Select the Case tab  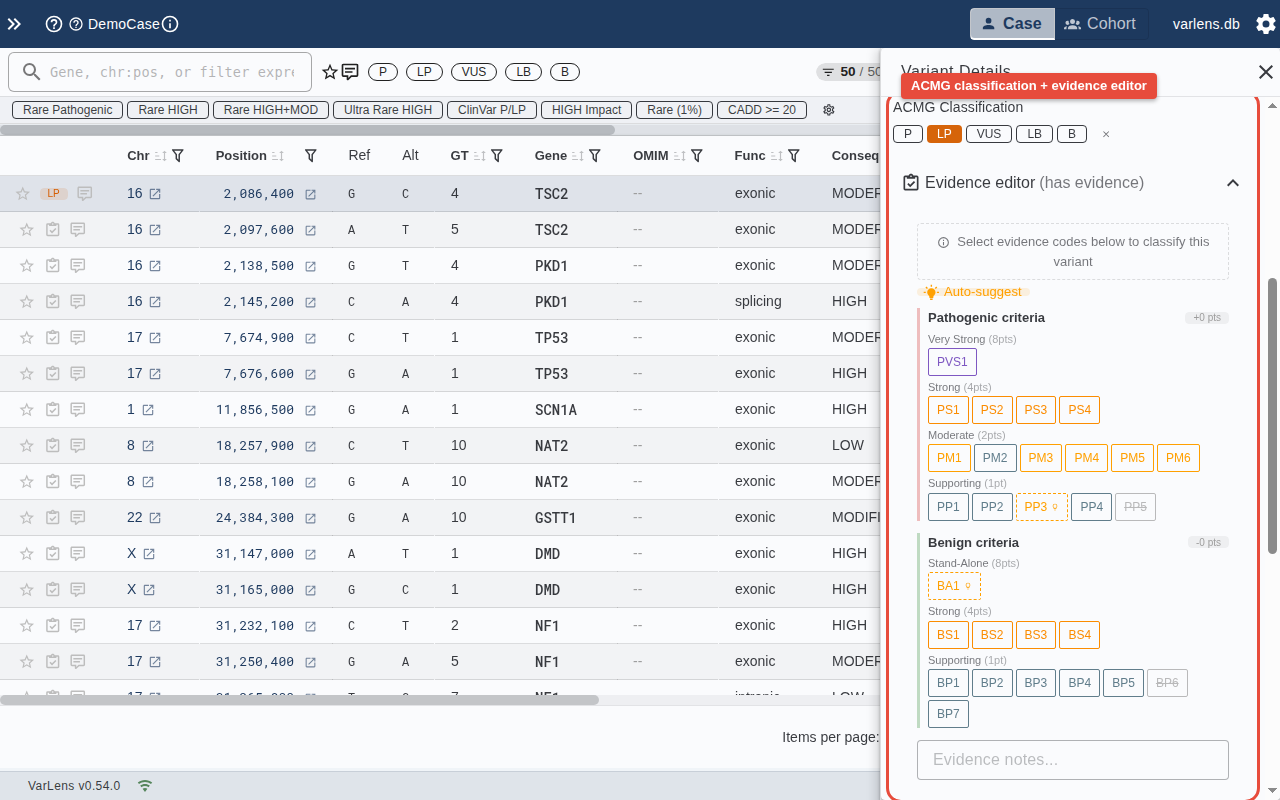[x=1011, y=24]
